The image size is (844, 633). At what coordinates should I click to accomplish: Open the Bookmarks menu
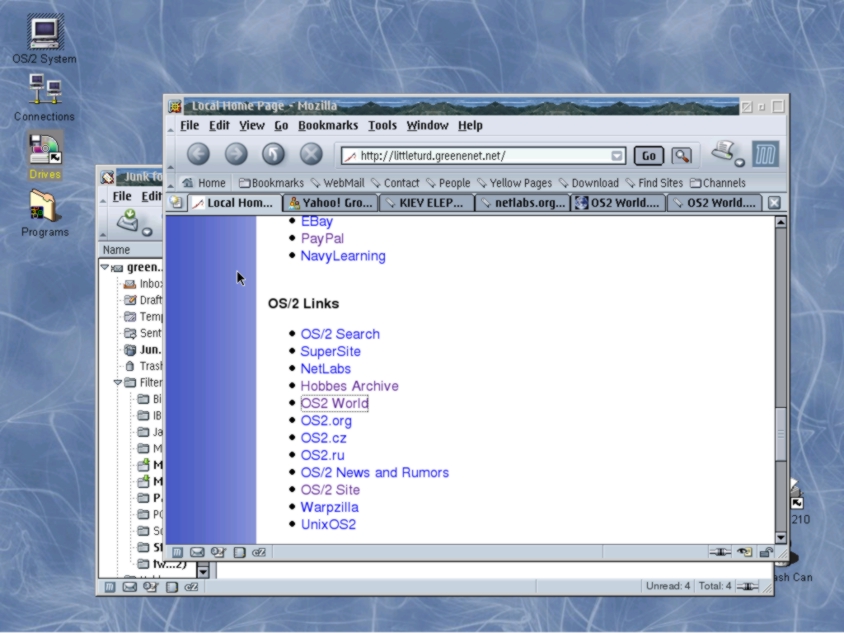327,125
